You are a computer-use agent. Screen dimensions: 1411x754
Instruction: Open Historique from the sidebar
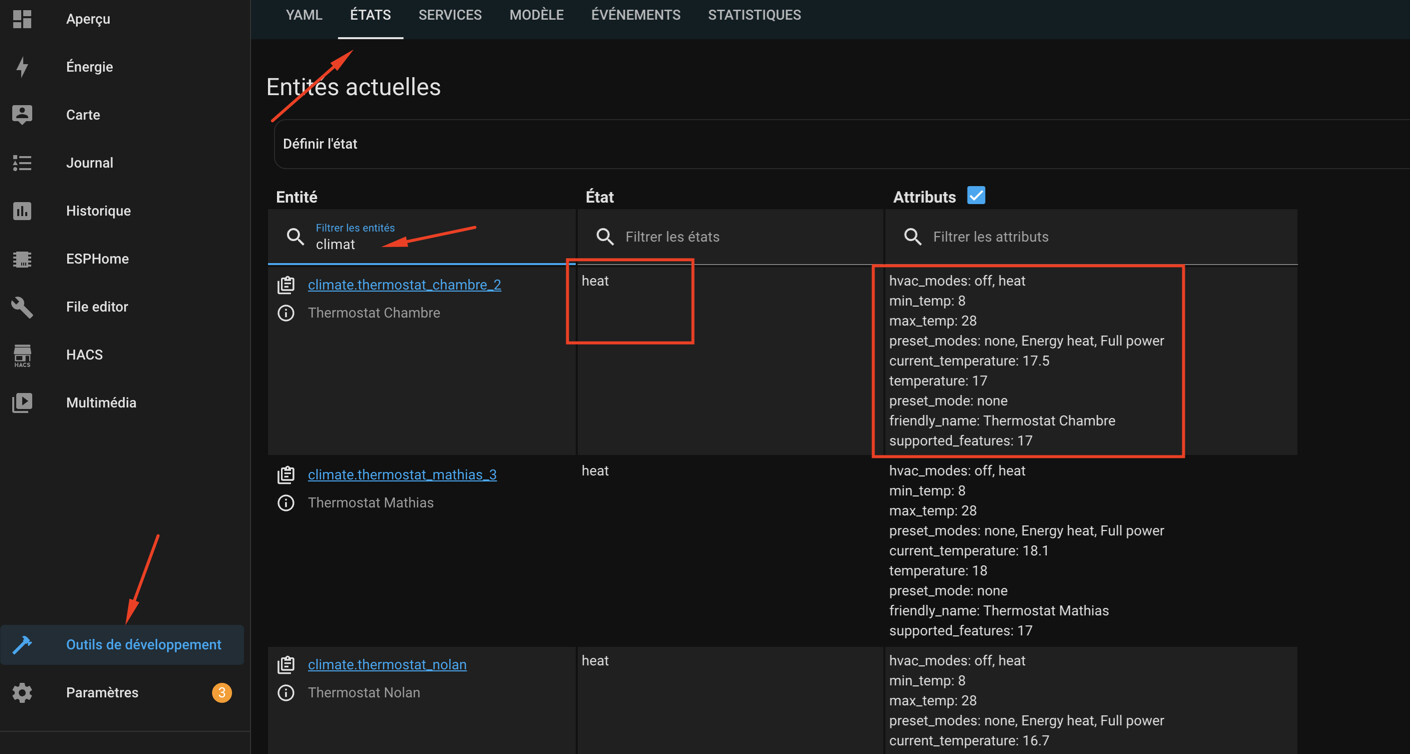[x=98, y=210]
